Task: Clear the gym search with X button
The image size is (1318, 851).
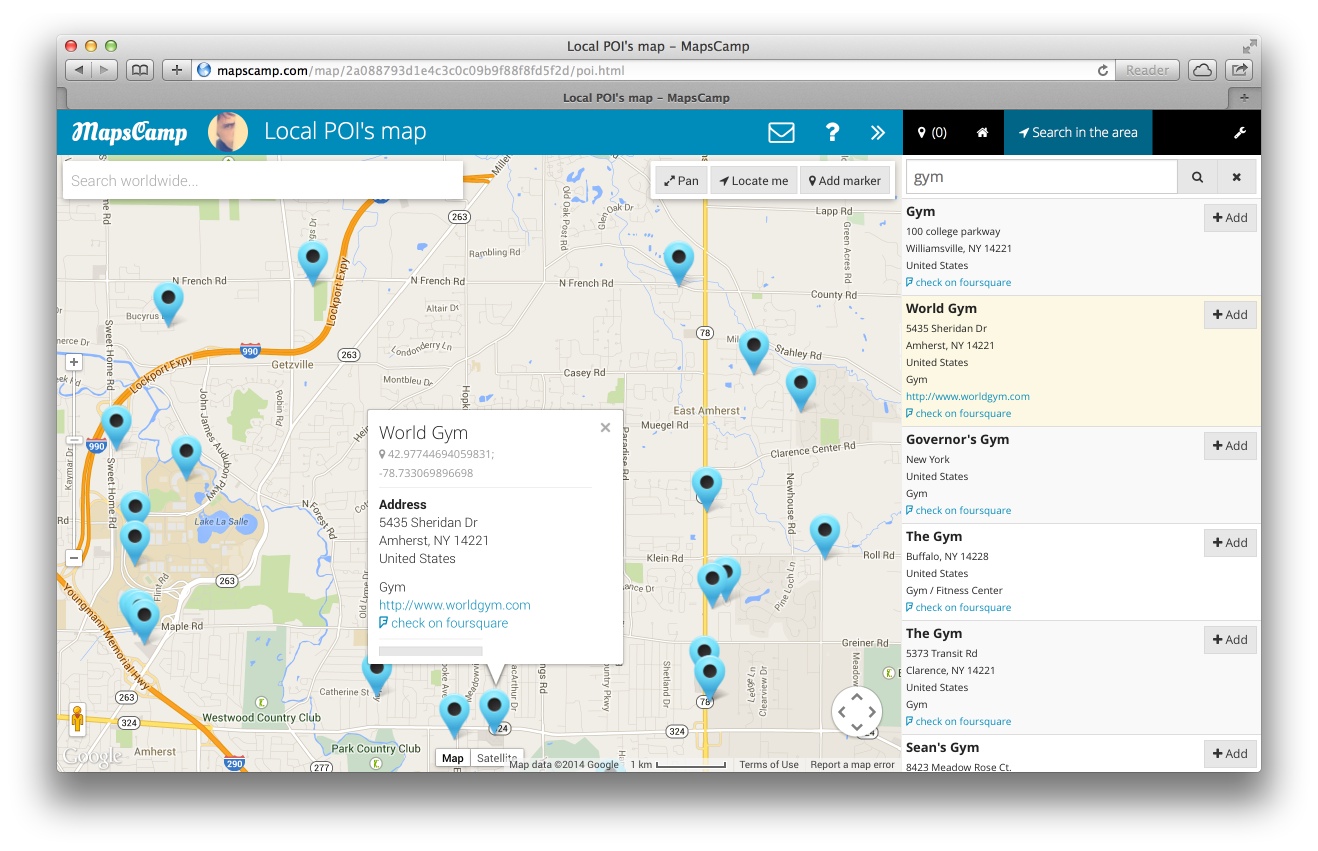Action: (x=1236, y=177)
